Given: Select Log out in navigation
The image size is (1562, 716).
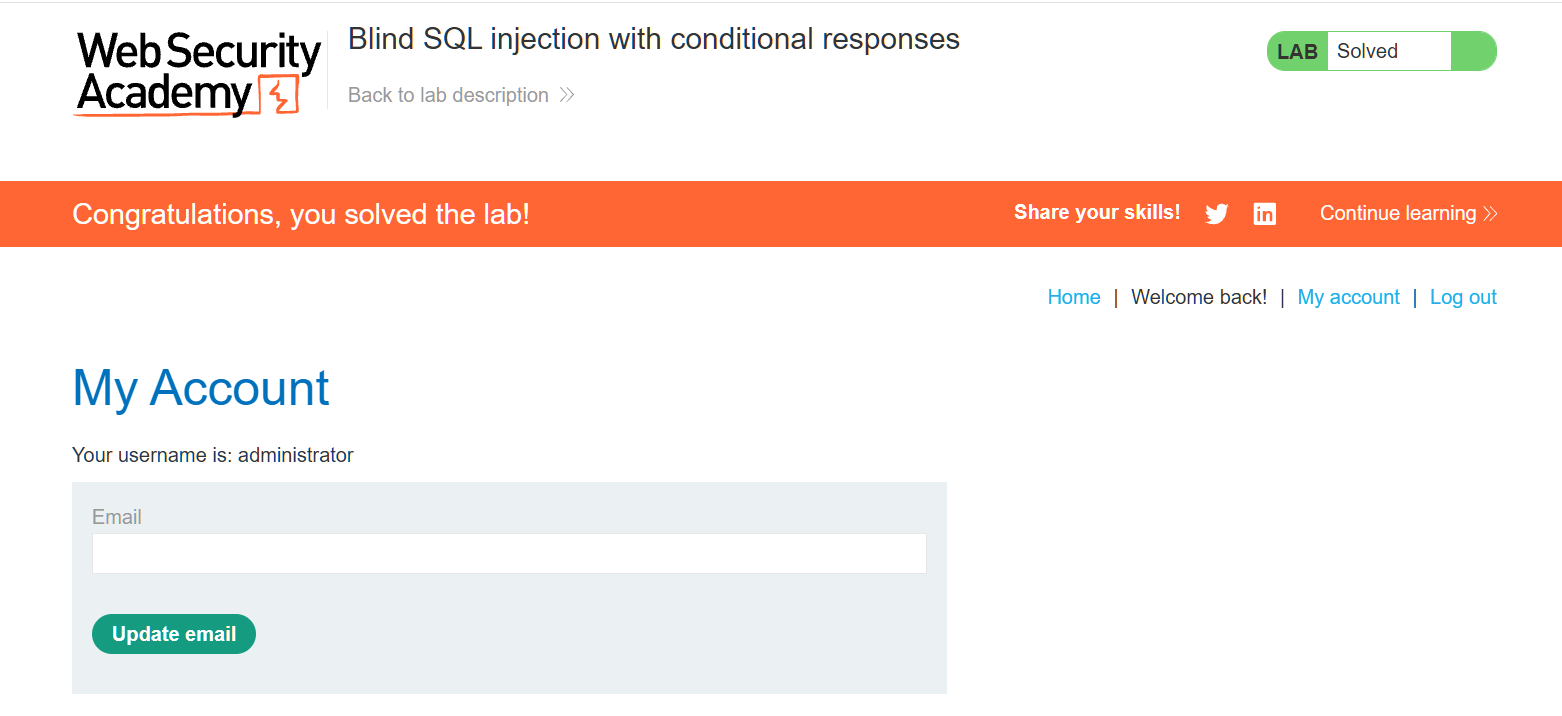Looking at the screenshot, I should point(1462,297).
